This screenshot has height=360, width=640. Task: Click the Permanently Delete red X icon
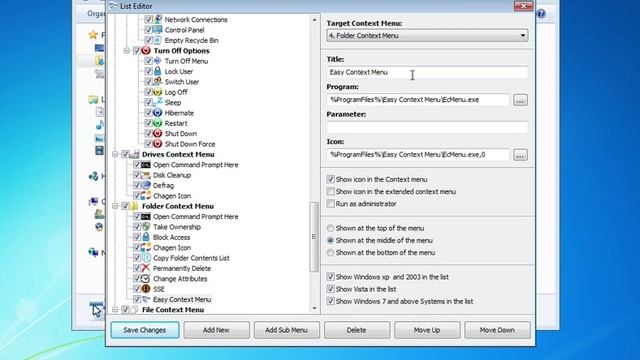pos(146,268)
